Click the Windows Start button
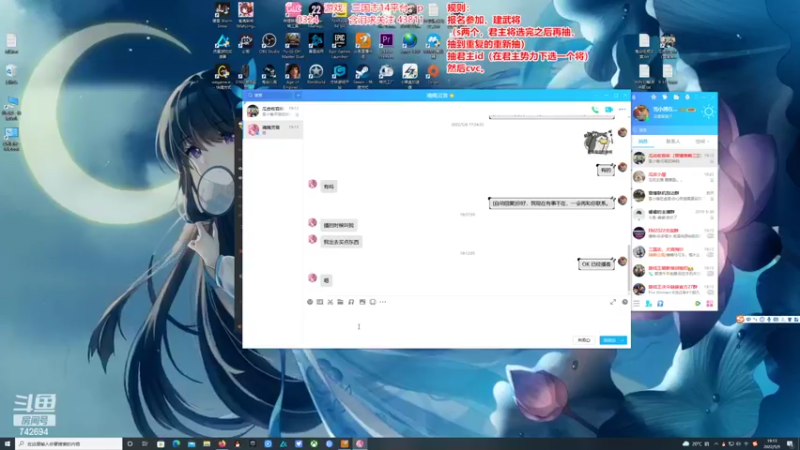 click(x=7, y=444)
